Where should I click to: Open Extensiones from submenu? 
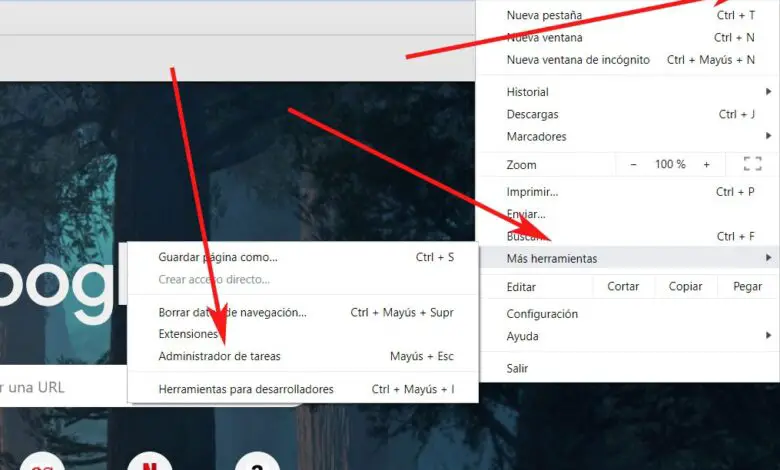[x=303, y=334]
